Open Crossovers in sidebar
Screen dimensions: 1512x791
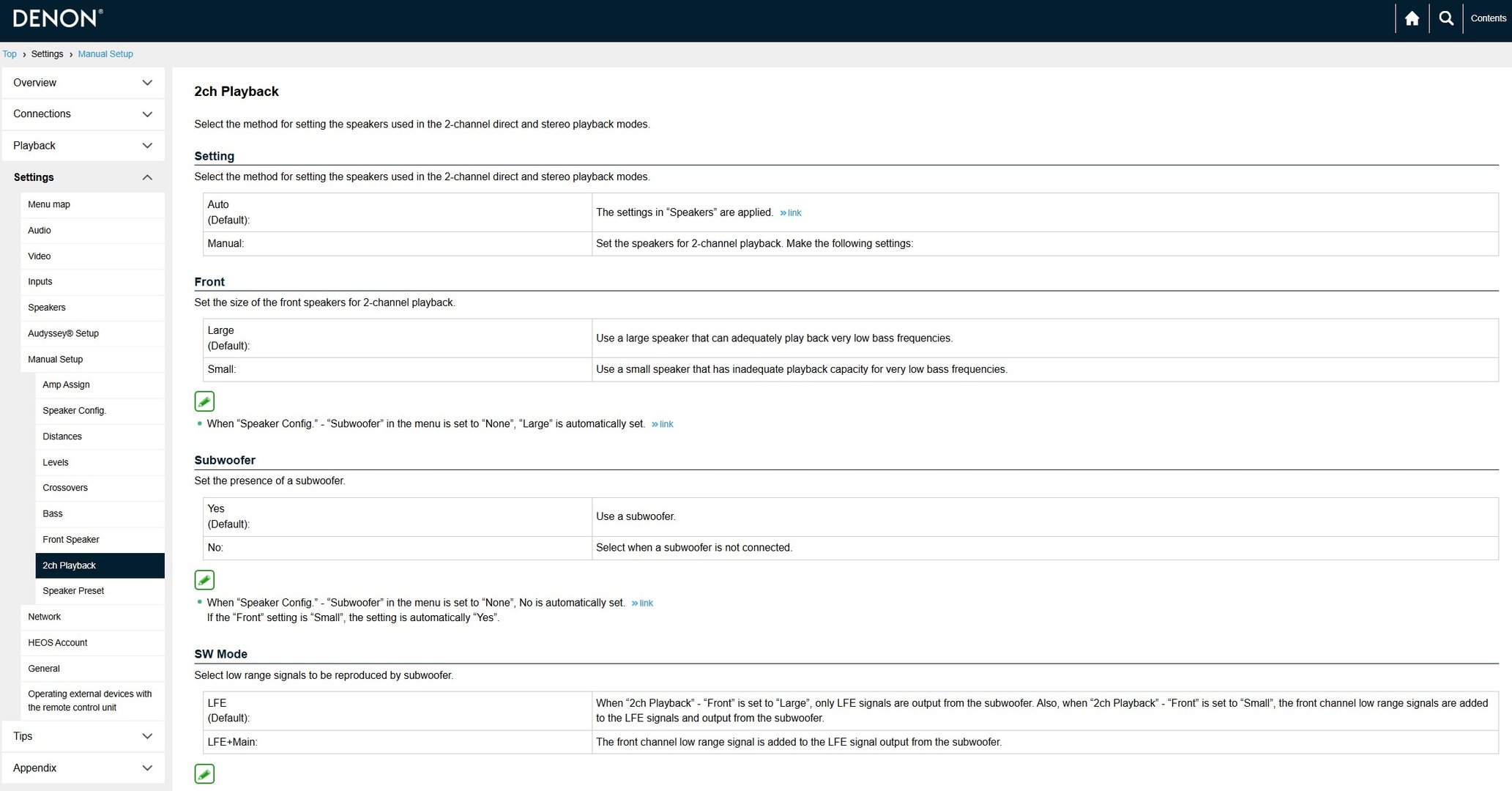point(65,488)
